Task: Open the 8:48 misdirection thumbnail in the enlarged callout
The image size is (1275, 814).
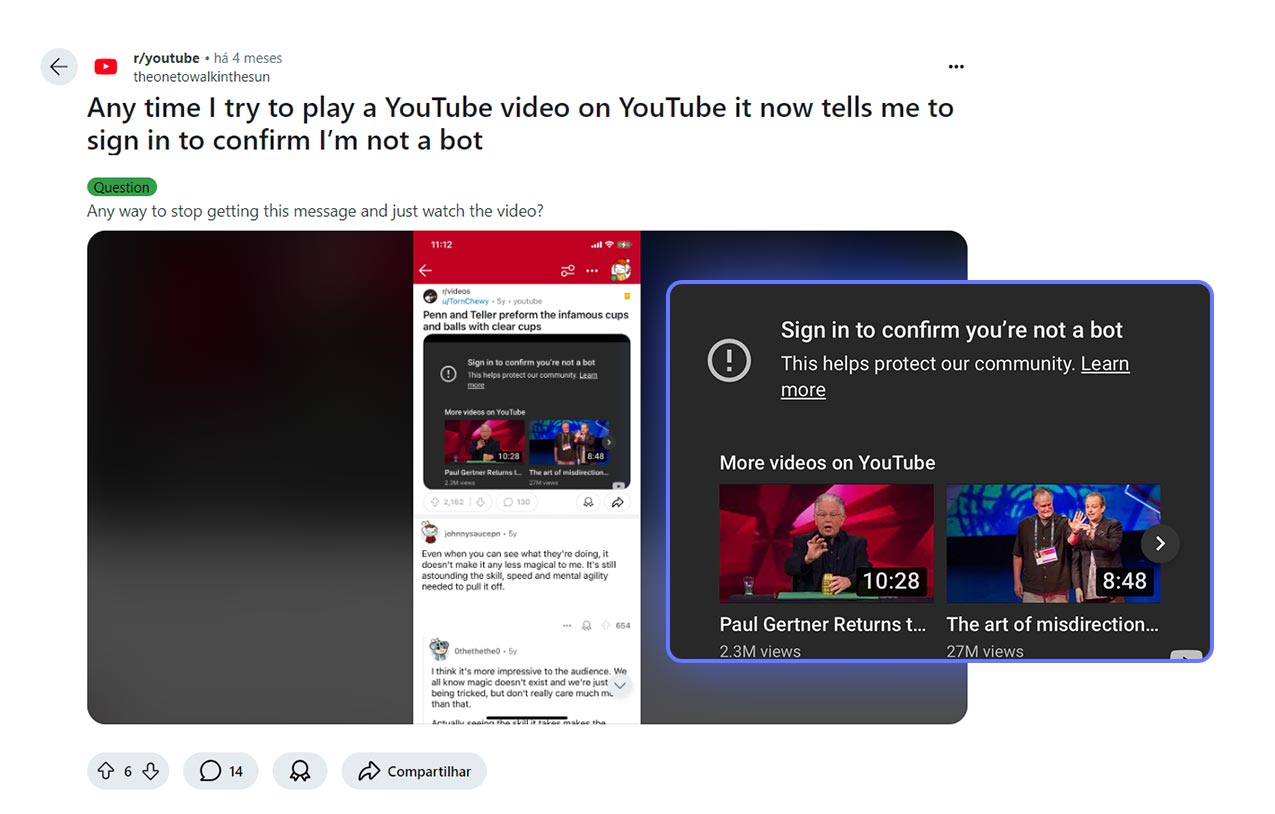Action: pyautogui.click(x=1054, y=544)
